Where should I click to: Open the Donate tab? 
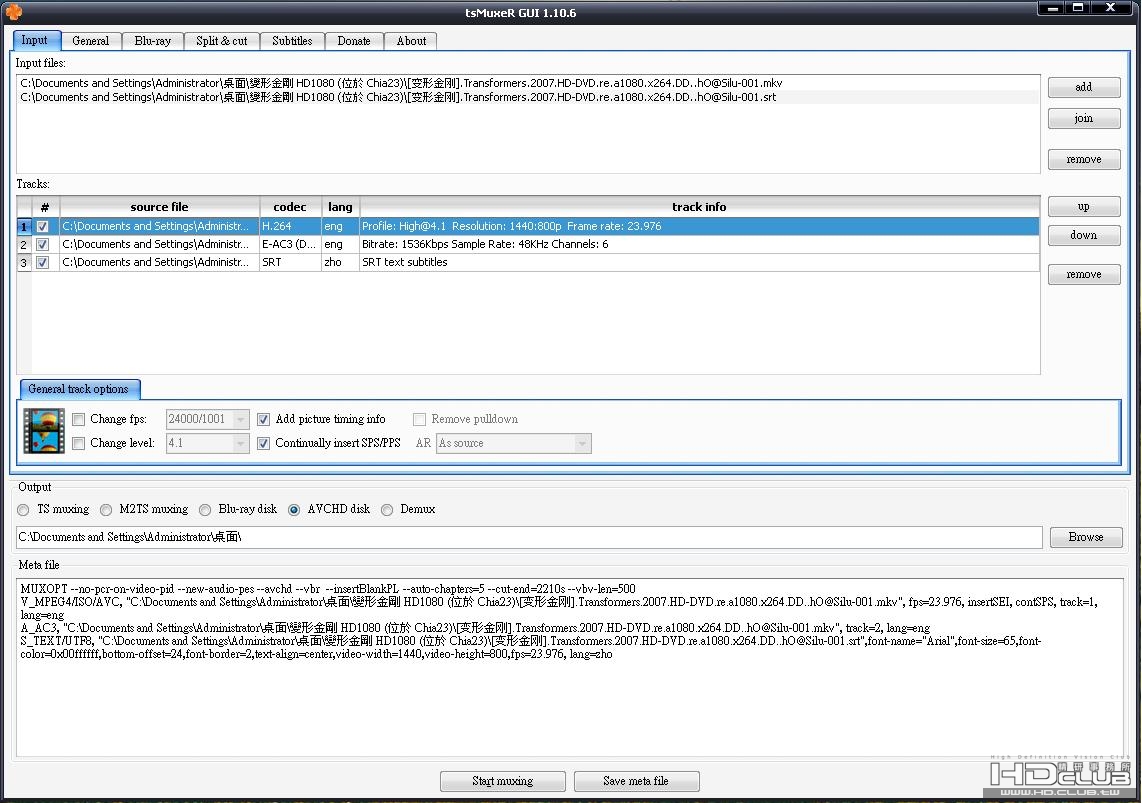tap(354, 41)
